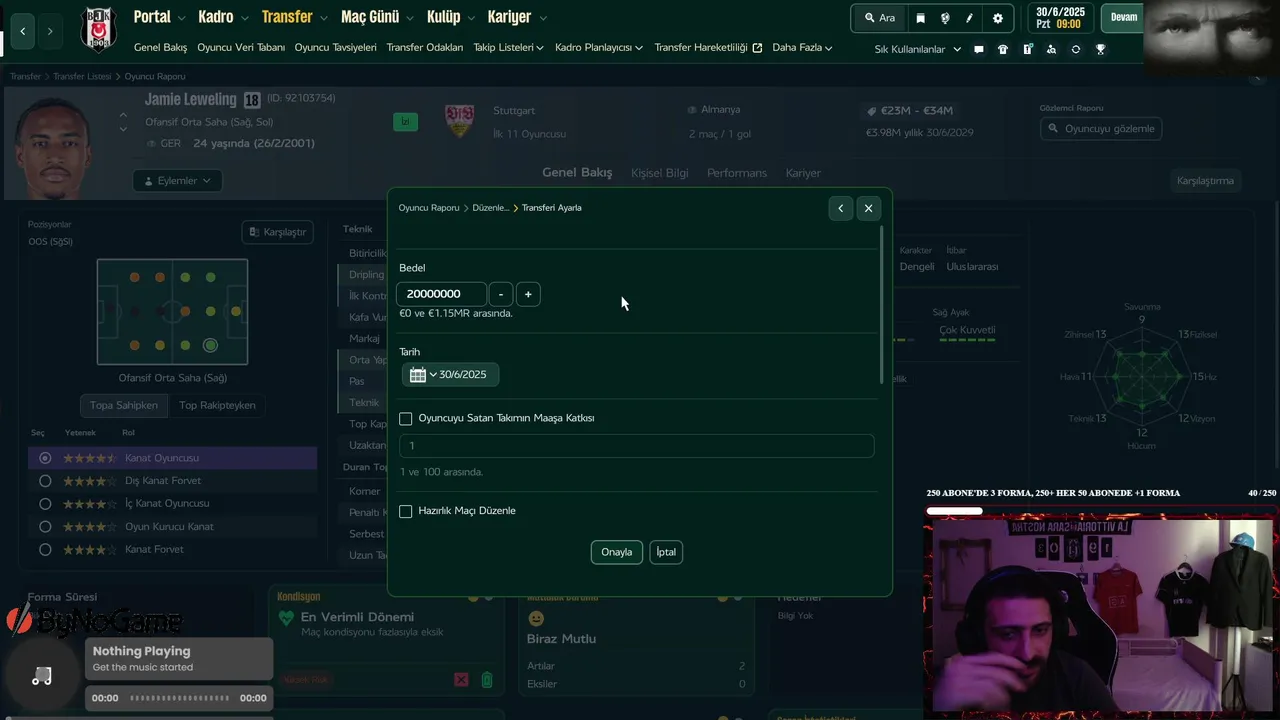This screenshot has height=720, width=1280.
Task: Click the Devam continue button
Action: (x=1124, y=18)
